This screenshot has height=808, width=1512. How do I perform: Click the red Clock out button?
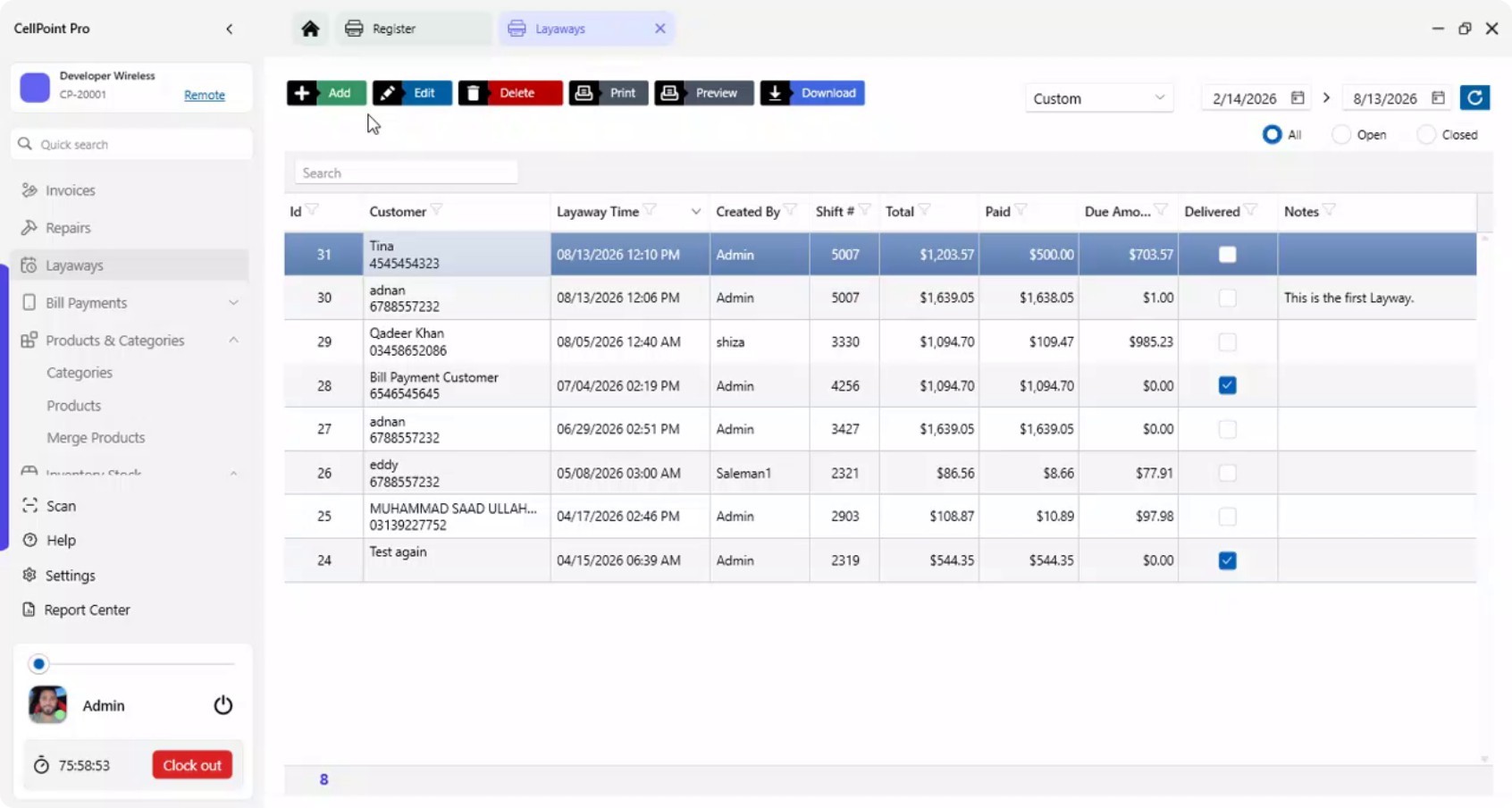click(192, 765)
